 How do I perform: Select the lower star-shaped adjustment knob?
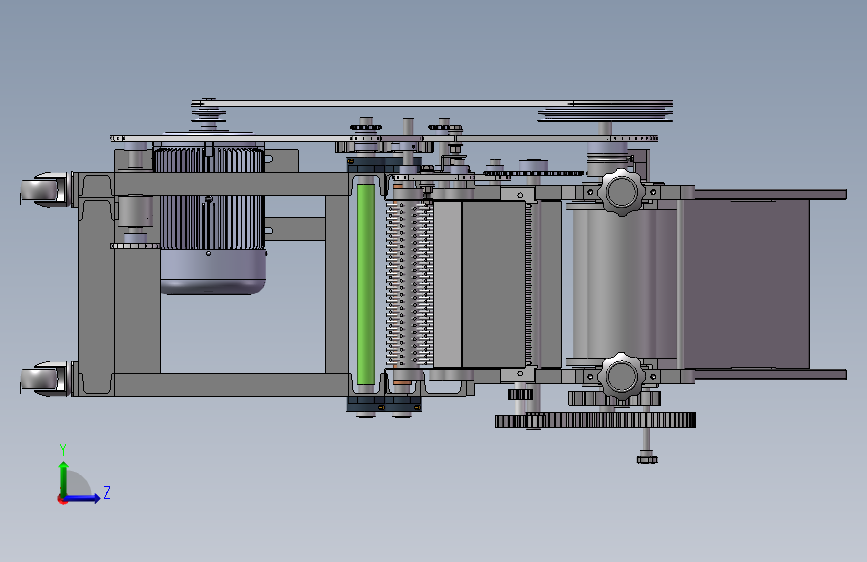(621, 377)
